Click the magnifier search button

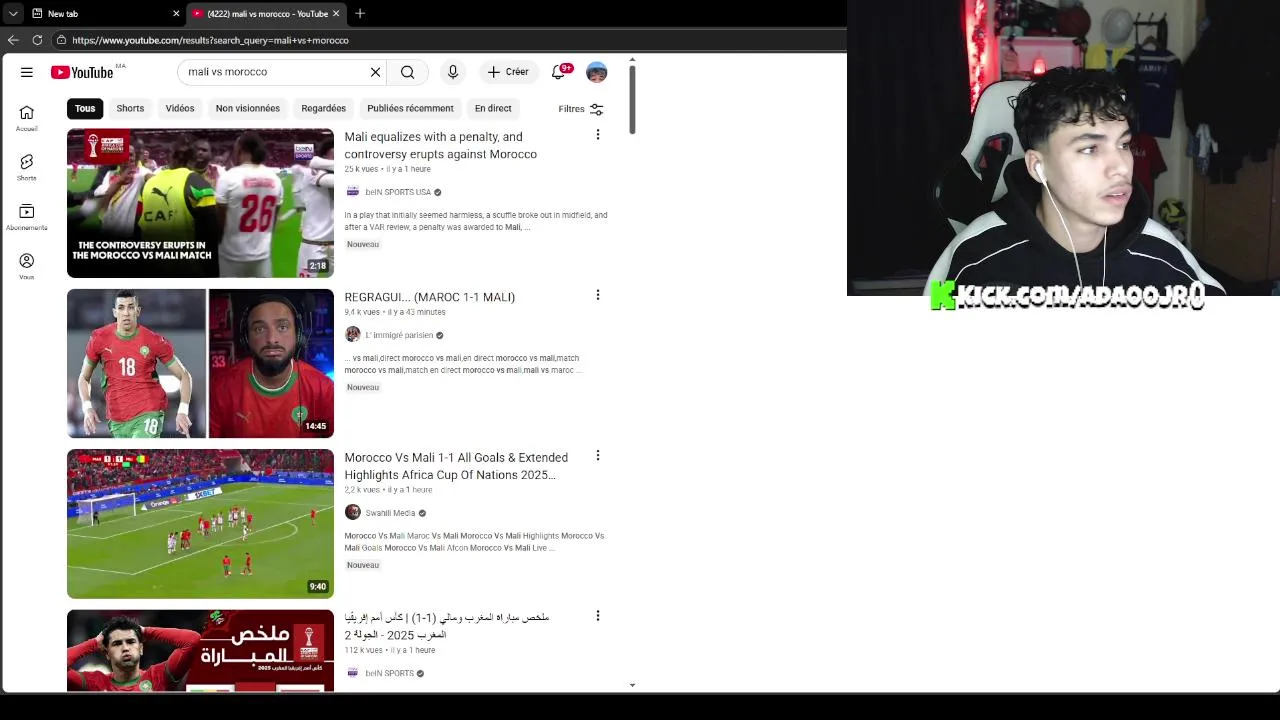[x=408, y=72]
